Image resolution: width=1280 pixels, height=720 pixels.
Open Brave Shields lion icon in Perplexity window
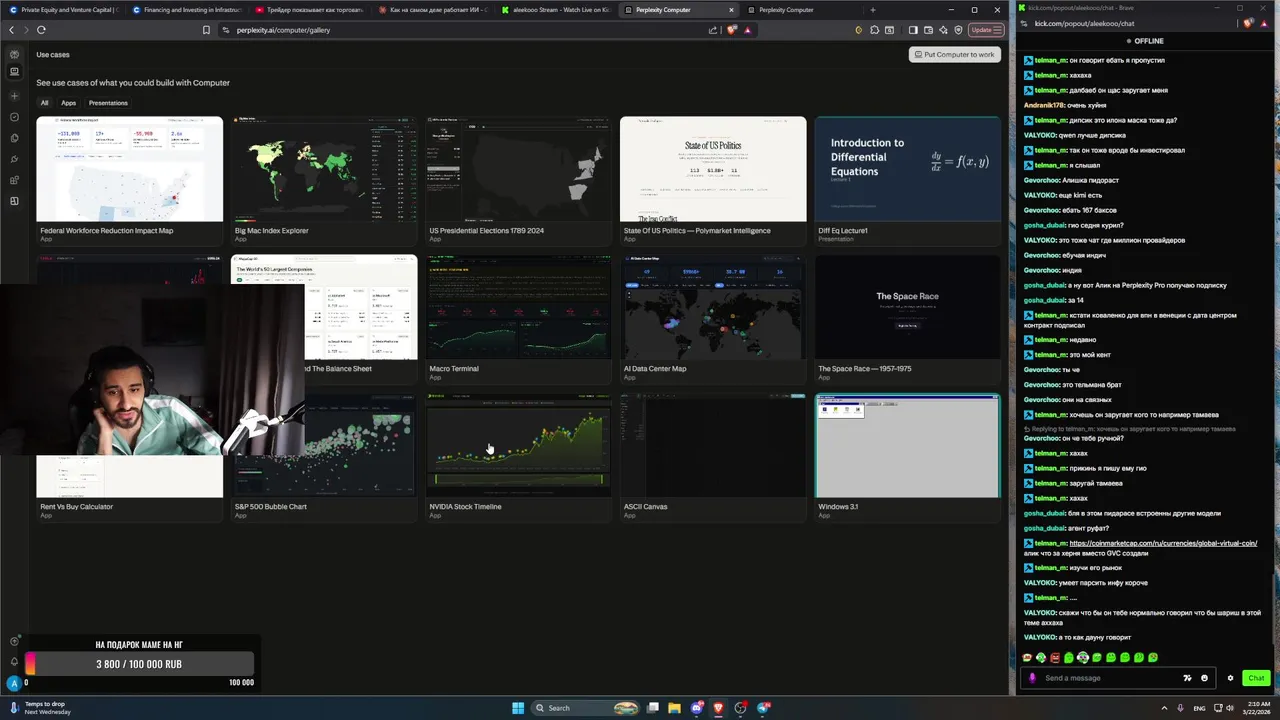[x=731, y=30]
